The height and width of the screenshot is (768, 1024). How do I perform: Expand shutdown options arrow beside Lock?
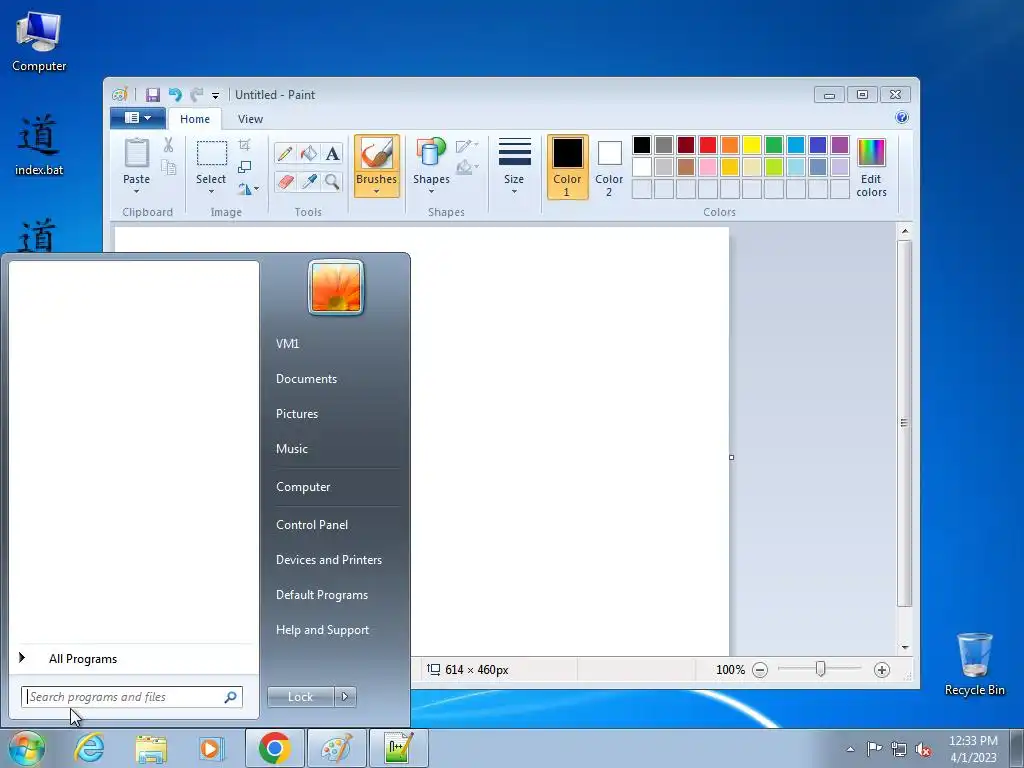[345, 697]
